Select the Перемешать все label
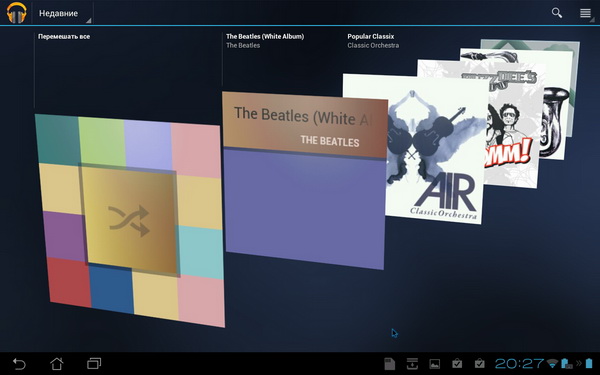600x375 pixels. coord(64,37)
